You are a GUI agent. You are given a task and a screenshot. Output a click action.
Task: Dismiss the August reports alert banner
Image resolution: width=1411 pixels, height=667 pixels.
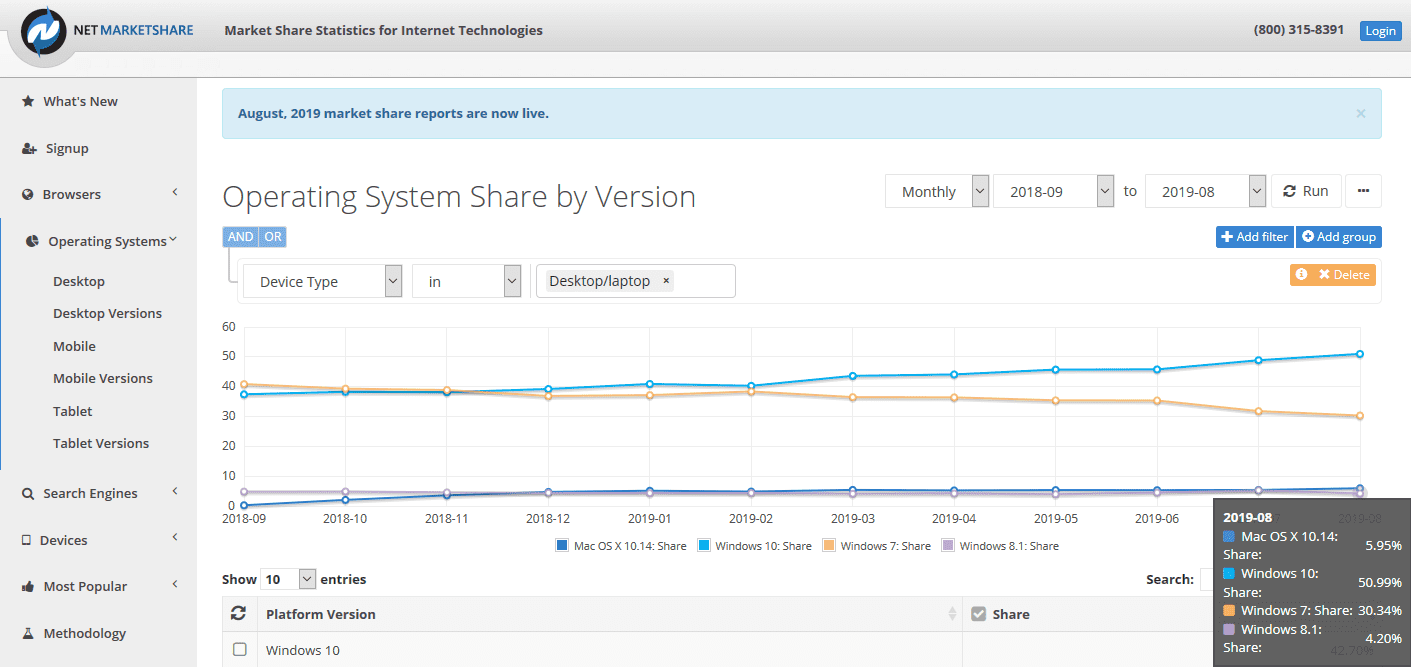pos(1360,113)
